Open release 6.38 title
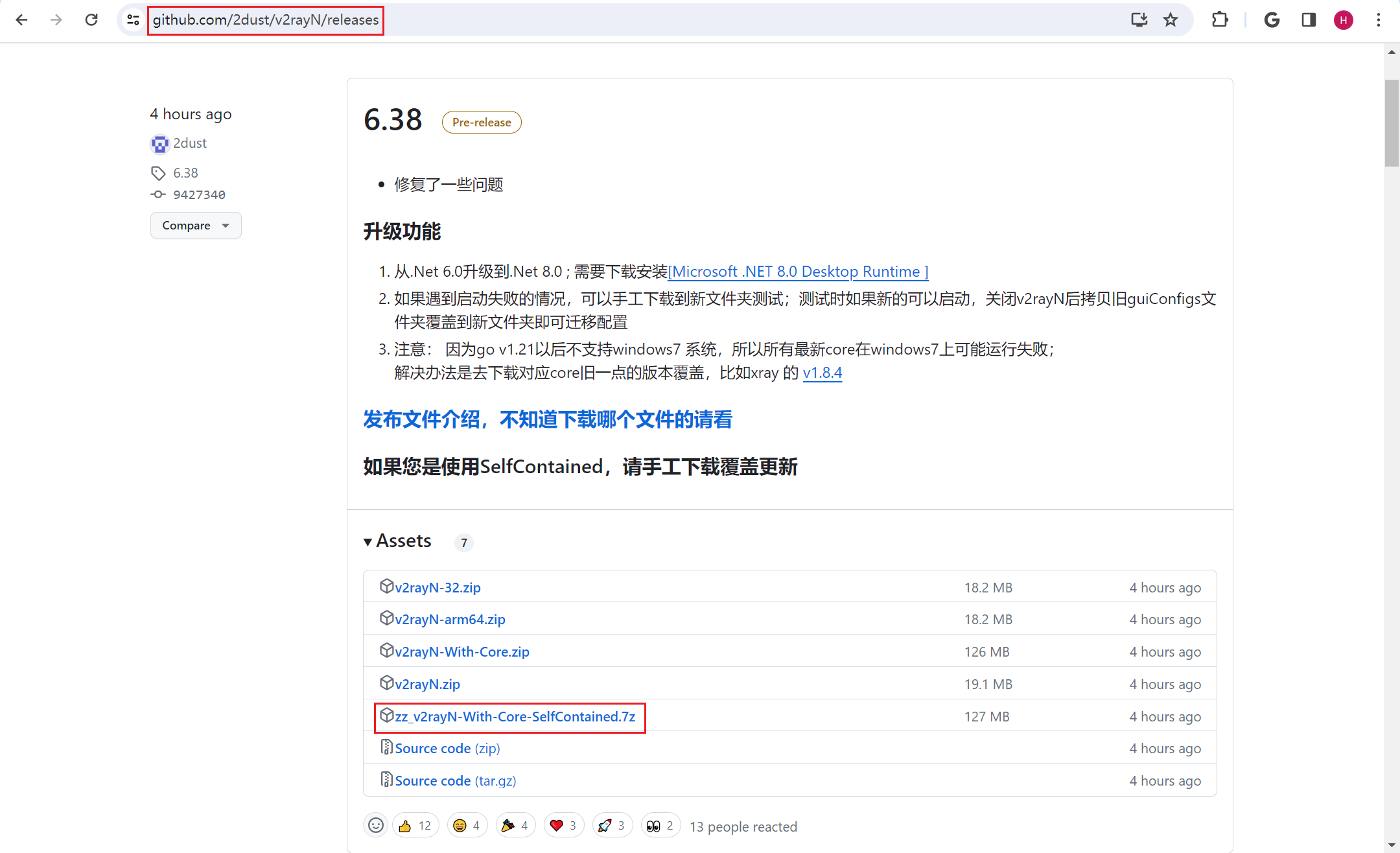 coord(393,120)
